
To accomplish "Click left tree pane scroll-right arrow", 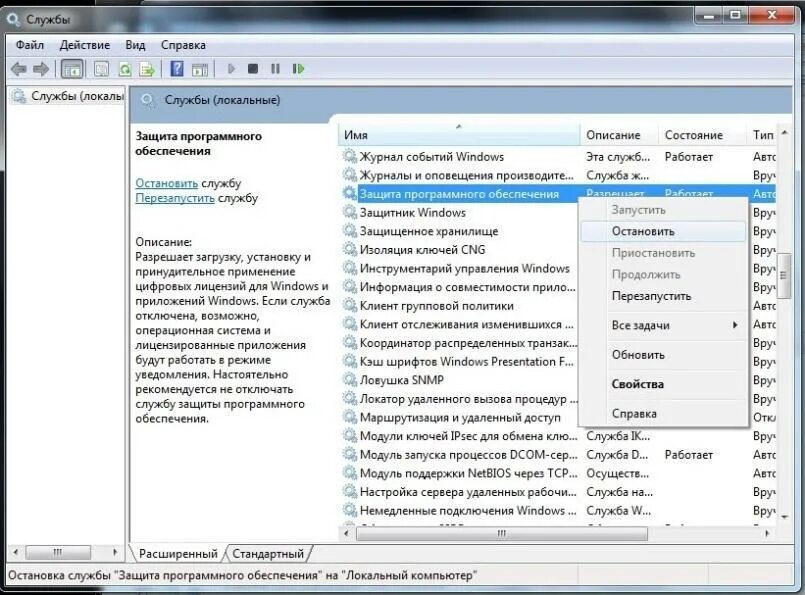I will point(115,552).
